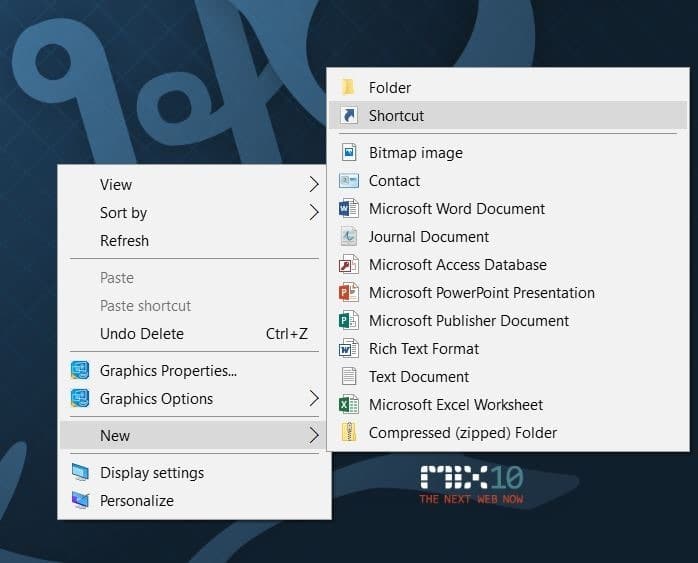Click the Access Database icon
Screen dimensions: 698x563
coord(349,264)
